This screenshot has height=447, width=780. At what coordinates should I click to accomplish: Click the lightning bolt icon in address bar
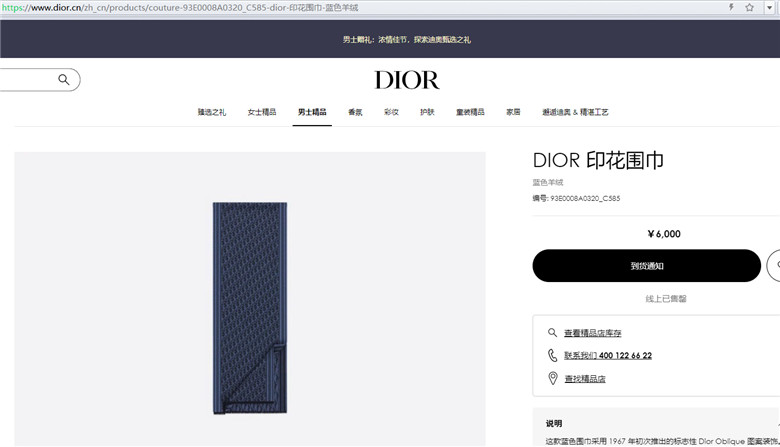pos(731,7)
